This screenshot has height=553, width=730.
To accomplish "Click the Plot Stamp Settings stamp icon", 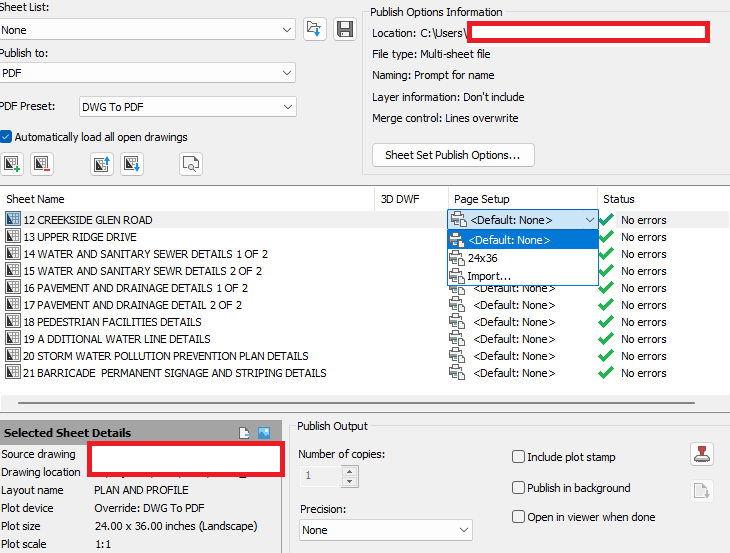I will coord(702,454).
